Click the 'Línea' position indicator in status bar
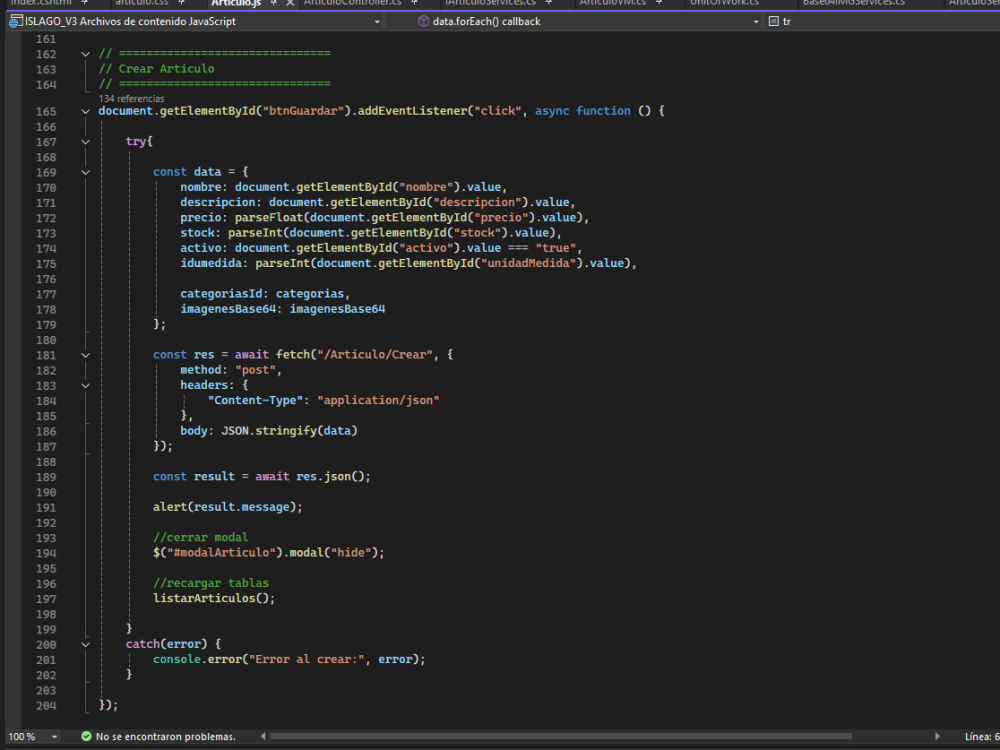 click(982, 737)
